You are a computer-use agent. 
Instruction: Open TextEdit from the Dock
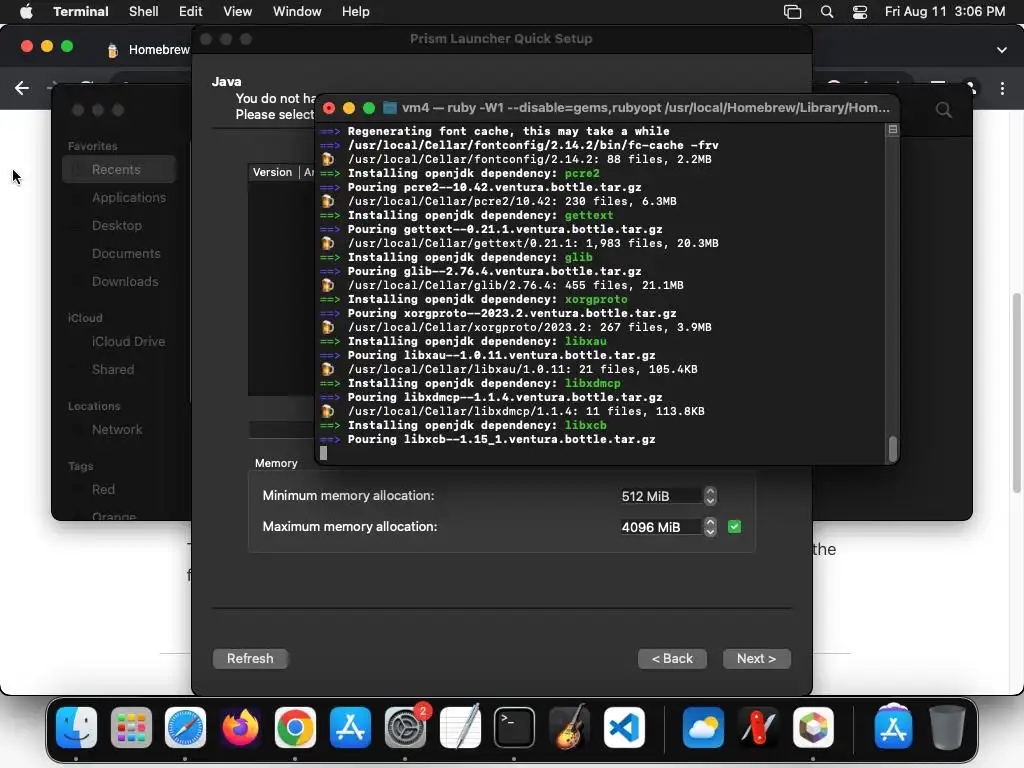[460, 728]
